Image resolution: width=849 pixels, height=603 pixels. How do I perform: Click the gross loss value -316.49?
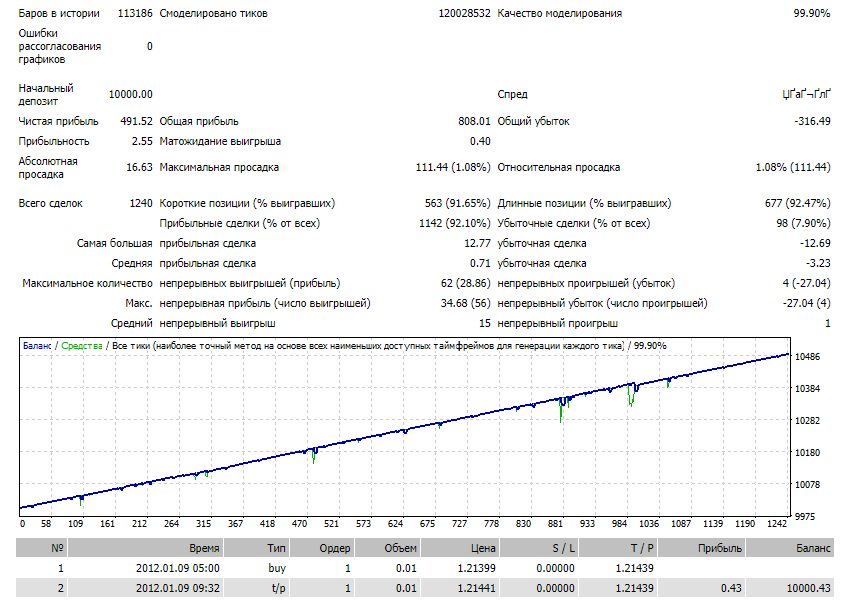pyautogui.click(x=812, y=121)
